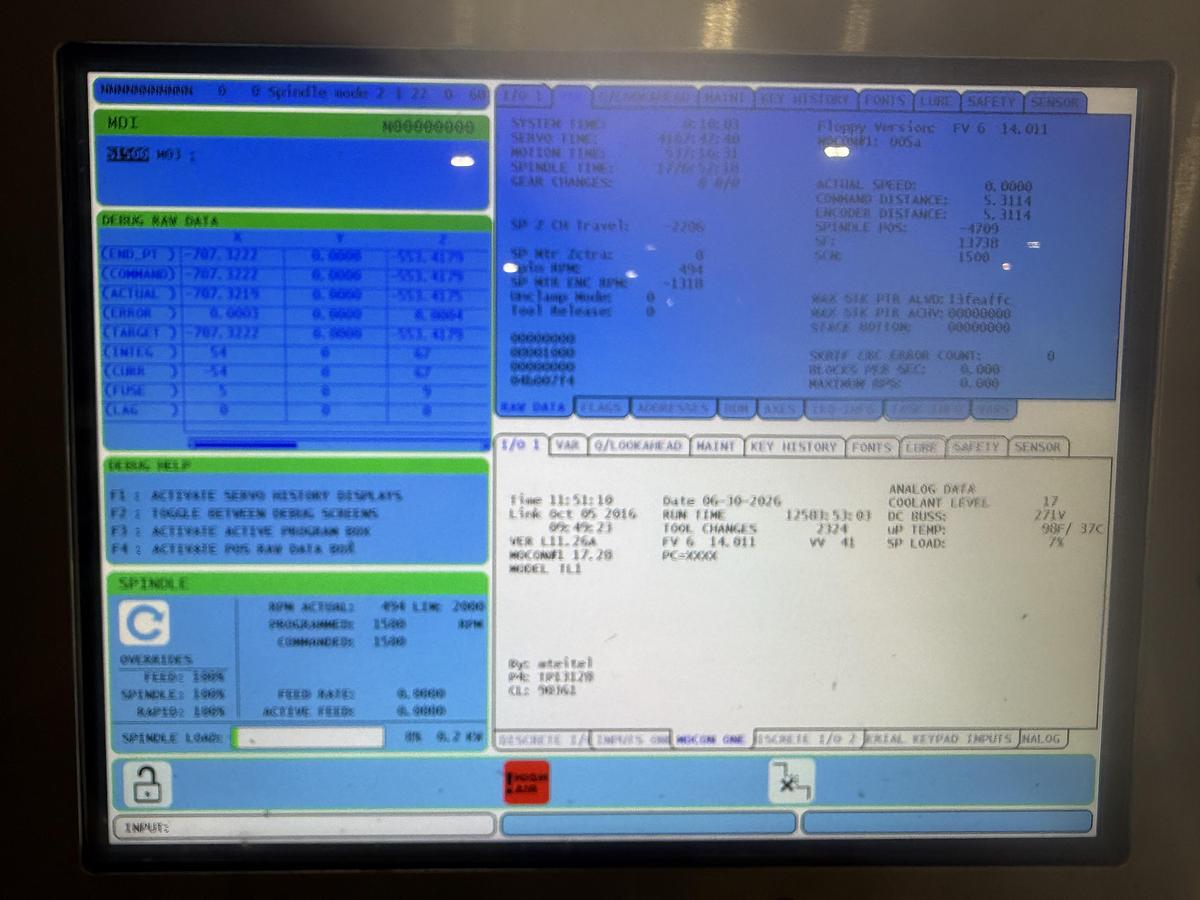
Task: Click the jog axis status icon
Action: pyautogui.click(x=791, y=781)
